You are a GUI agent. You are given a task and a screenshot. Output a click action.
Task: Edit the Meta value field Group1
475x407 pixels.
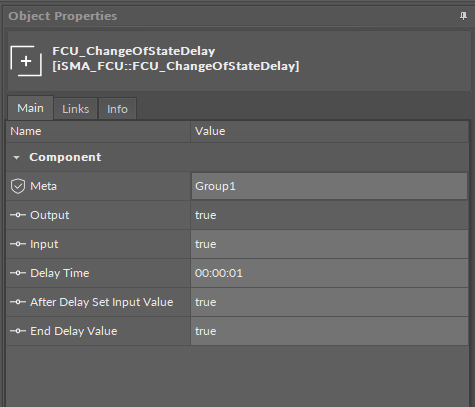(329, 186)
